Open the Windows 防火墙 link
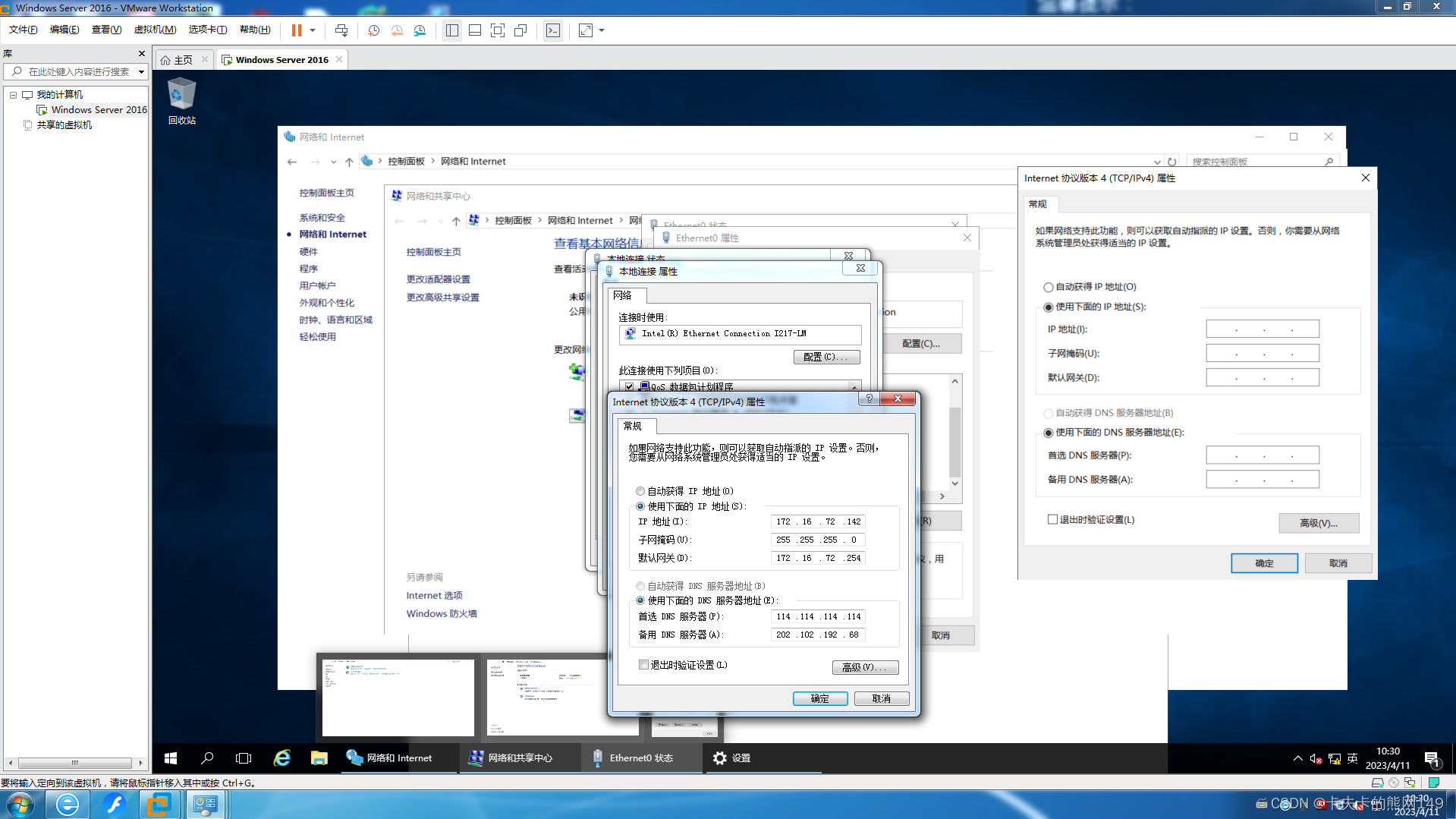 tap(442, 614)
